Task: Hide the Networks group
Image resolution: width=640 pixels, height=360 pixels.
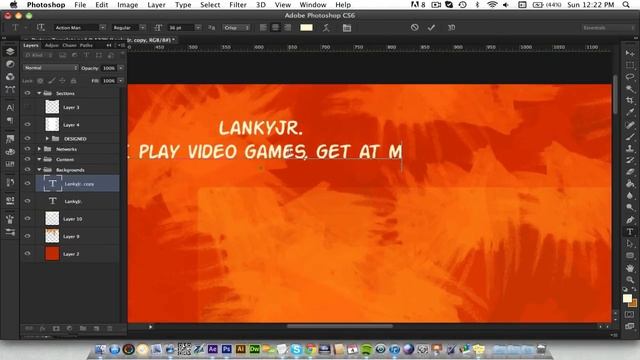Action: click(27, 149)
